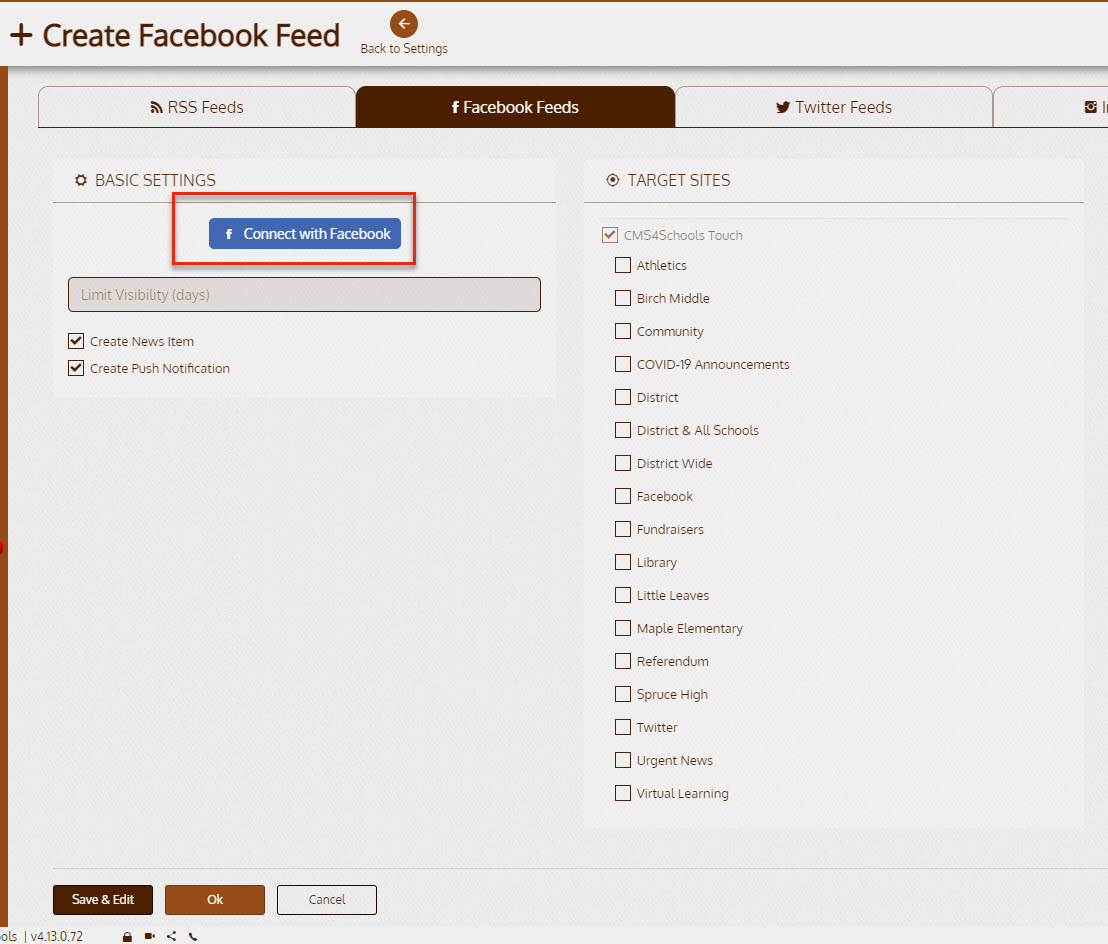Open the partially visible Instagram tab
Screen dimensions: 1108x944
1051,107
